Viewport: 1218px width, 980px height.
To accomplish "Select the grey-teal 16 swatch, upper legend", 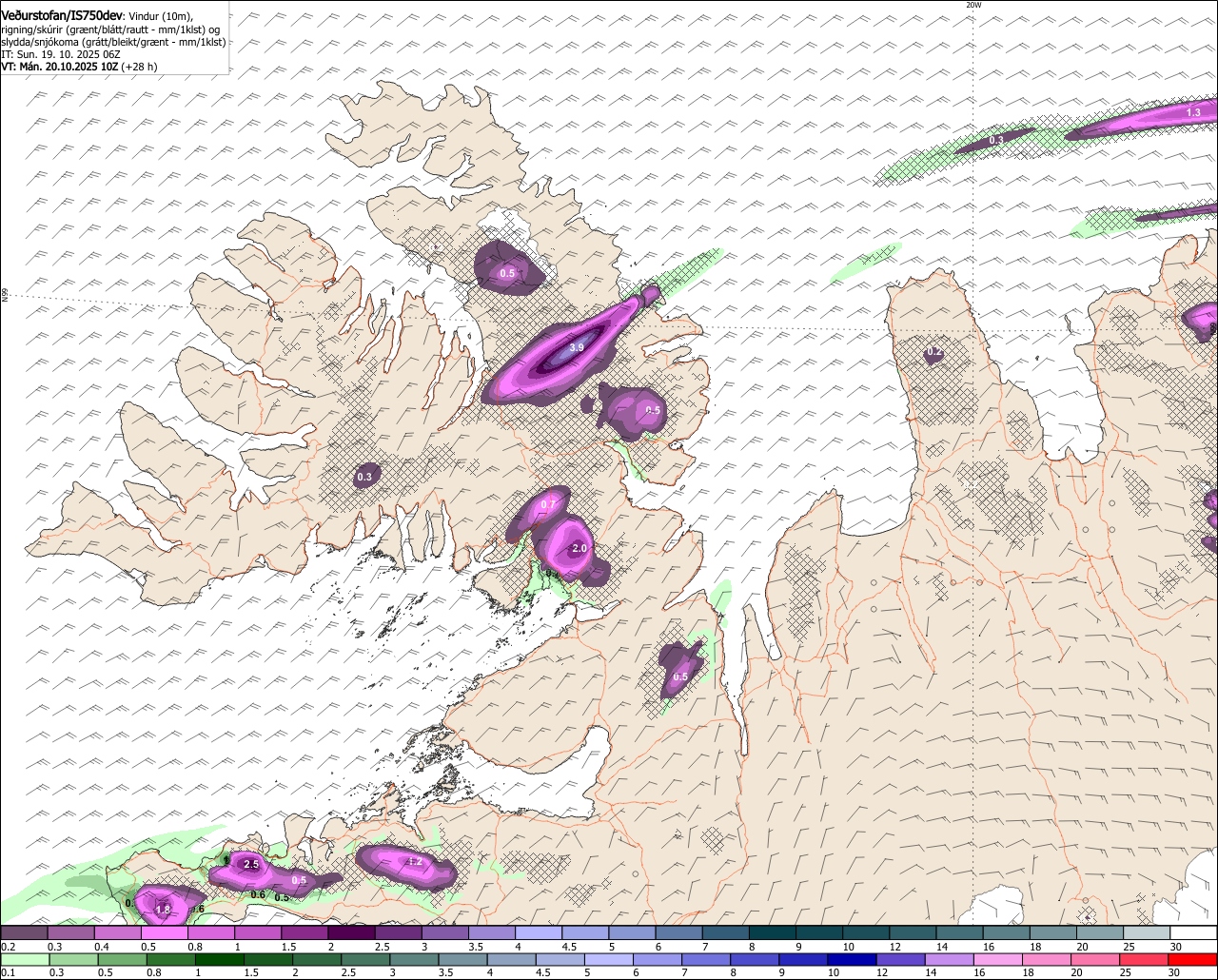I will tap(1007, 933).
